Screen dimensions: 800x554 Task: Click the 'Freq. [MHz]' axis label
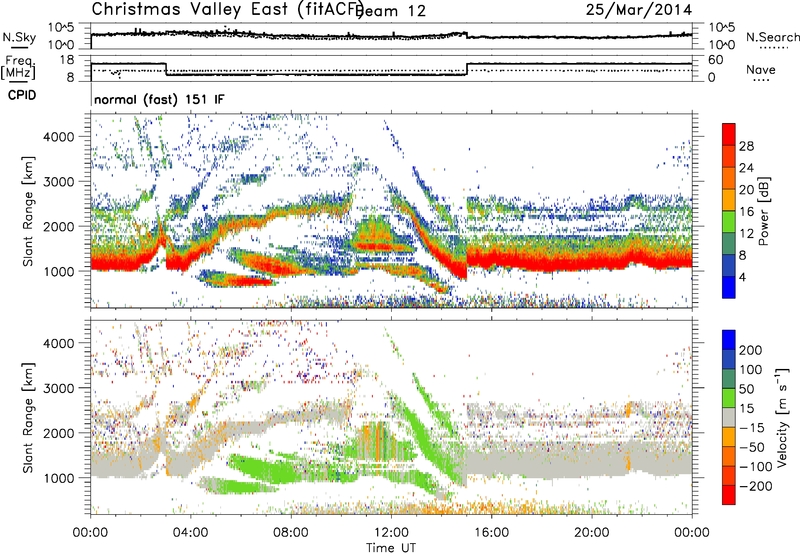[18, 67]
